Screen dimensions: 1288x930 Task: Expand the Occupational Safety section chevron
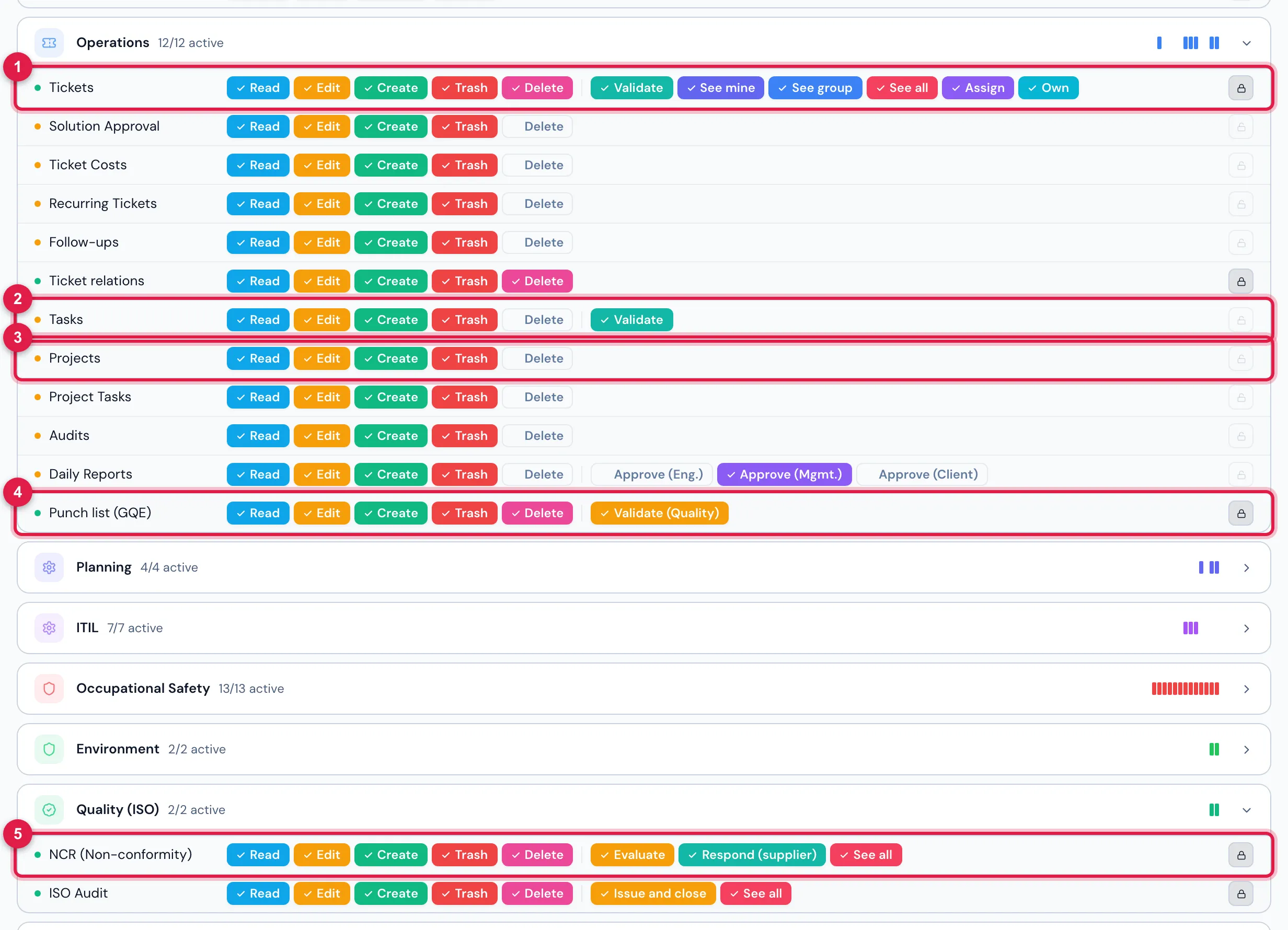coord(1246,689)
